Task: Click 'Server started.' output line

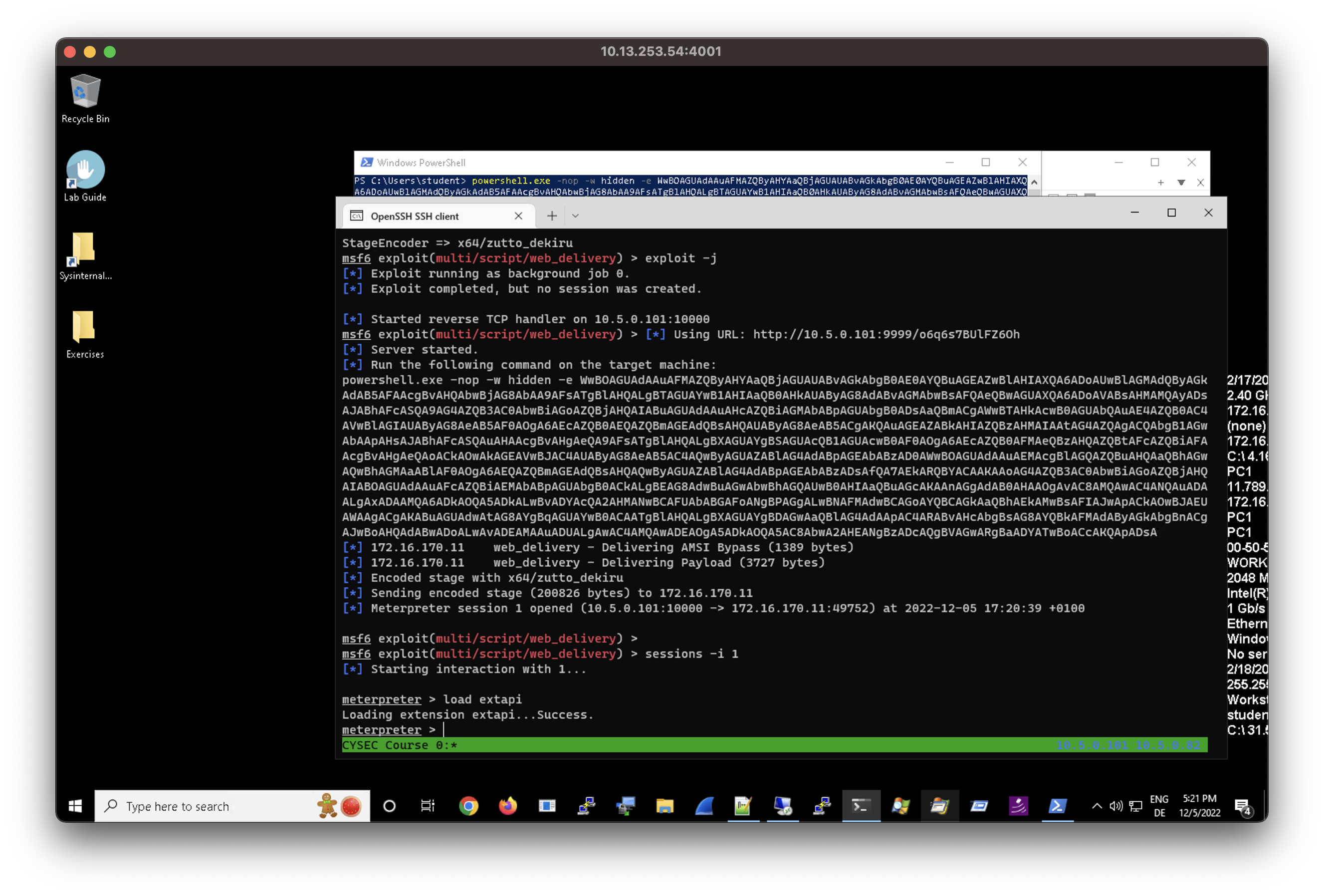Action: (x=410, y=350)
